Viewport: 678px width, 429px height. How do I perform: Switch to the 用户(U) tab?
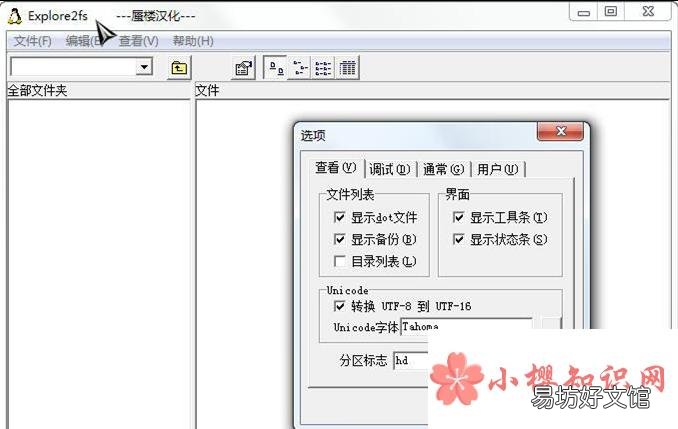[497, 169]
